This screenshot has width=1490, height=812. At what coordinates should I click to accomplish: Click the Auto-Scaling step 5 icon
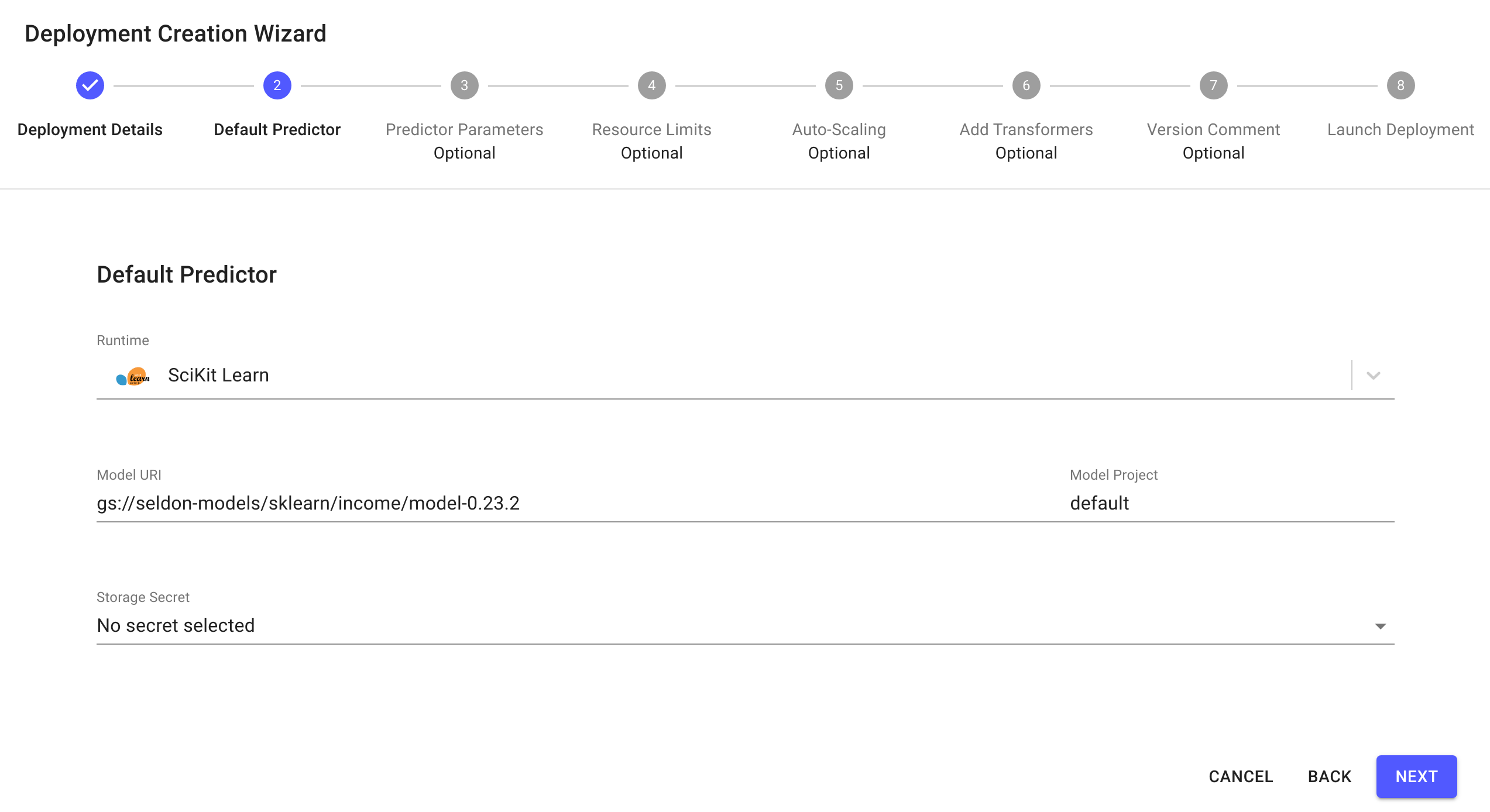tap(838, 86)
